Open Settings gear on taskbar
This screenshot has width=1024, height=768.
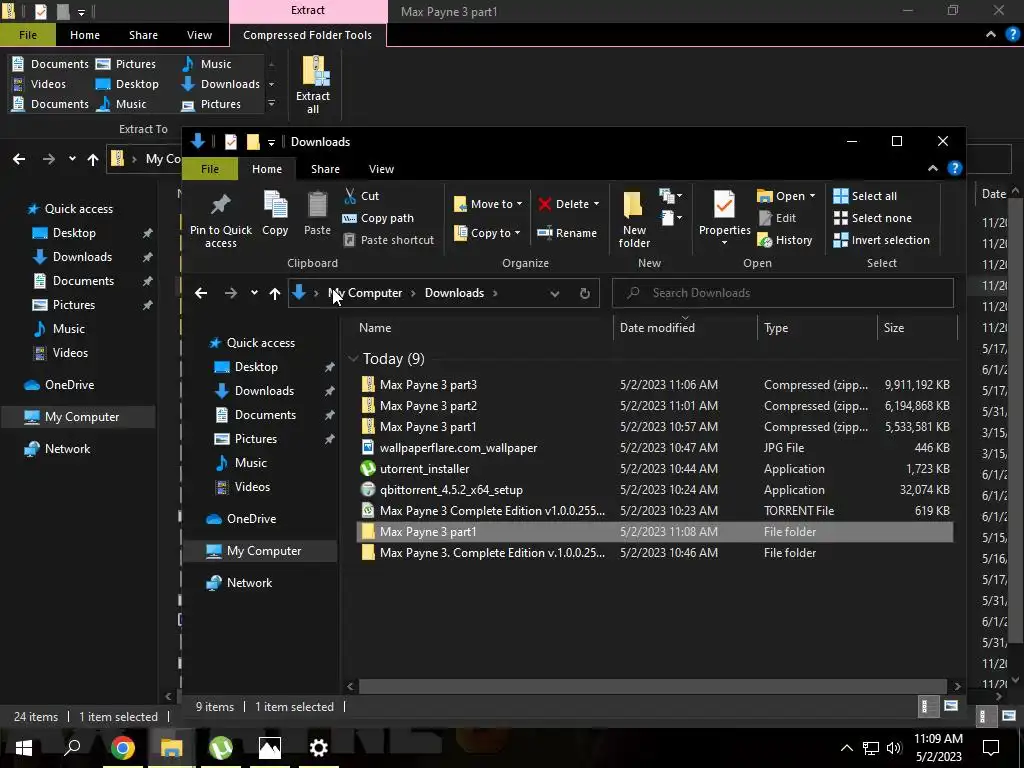(x=319, y=748)
